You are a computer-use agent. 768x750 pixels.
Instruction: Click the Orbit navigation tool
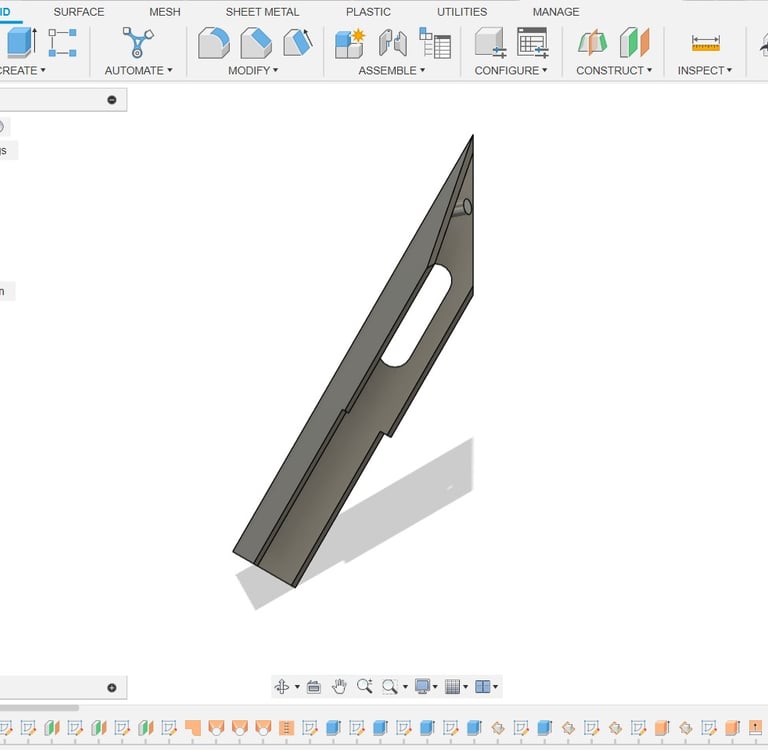(282, 686)
